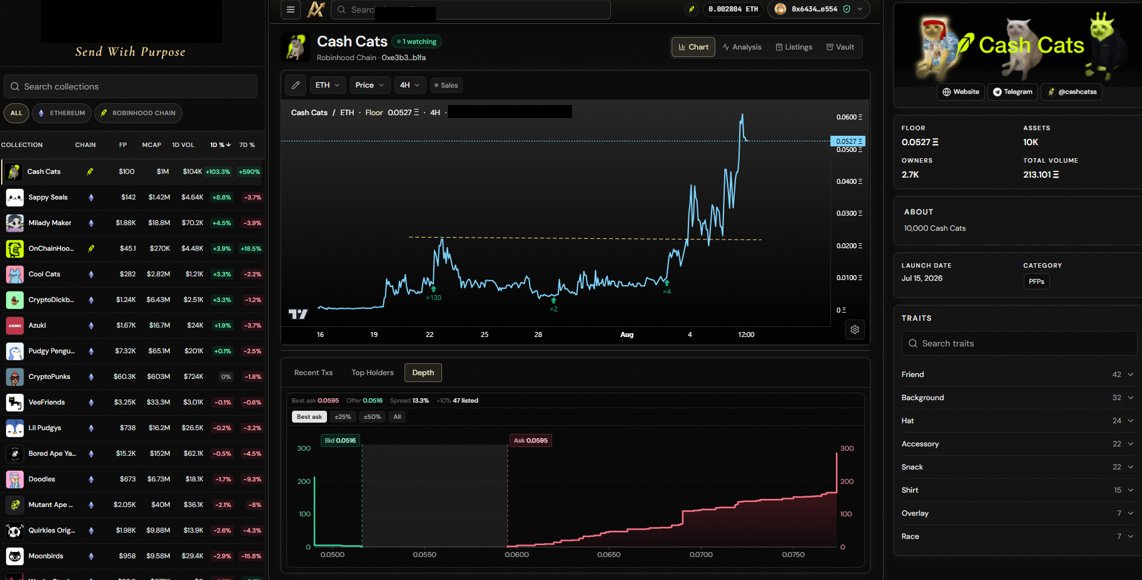Select the Best ask depth range
Screen dimensions: 1142x580
point(309,417)
